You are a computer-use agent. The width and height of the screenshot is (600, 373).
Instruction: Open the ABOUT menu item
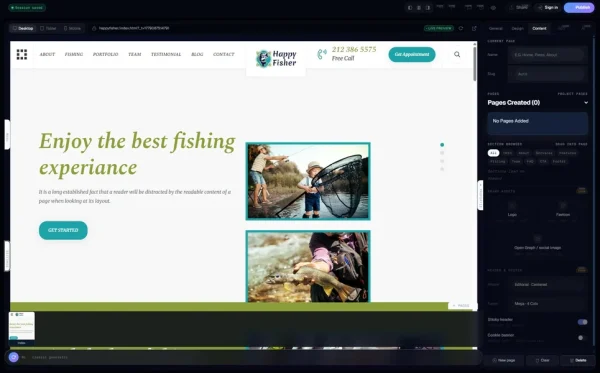click(x=47, y=54)
